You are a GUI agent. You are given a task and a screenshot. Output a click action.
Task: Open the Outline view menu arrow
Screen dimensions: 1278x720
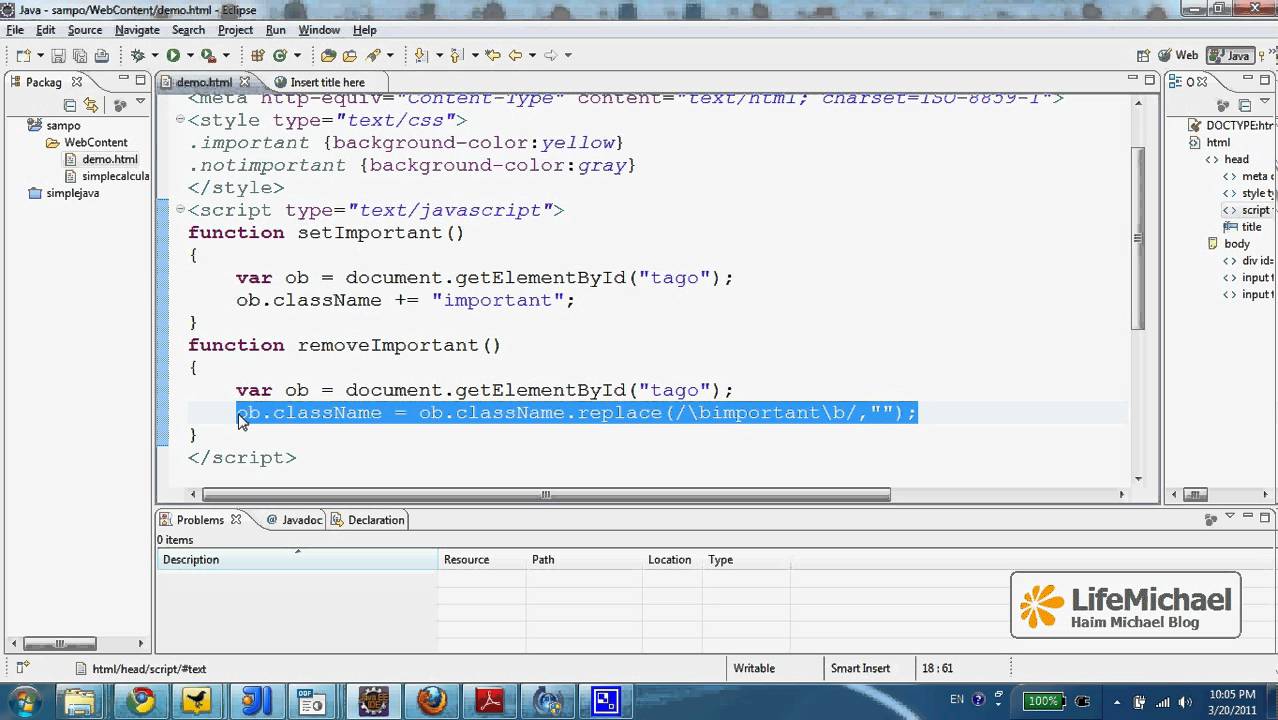tap(1265, 102)
